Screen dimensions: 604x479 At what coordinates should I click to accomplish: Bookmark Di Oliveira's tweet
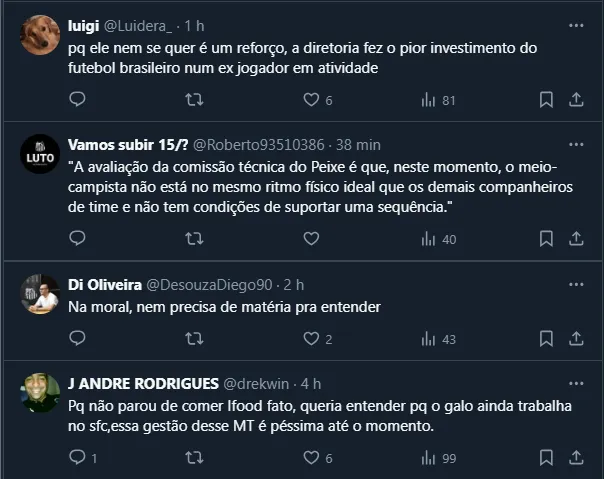point(546,339)
